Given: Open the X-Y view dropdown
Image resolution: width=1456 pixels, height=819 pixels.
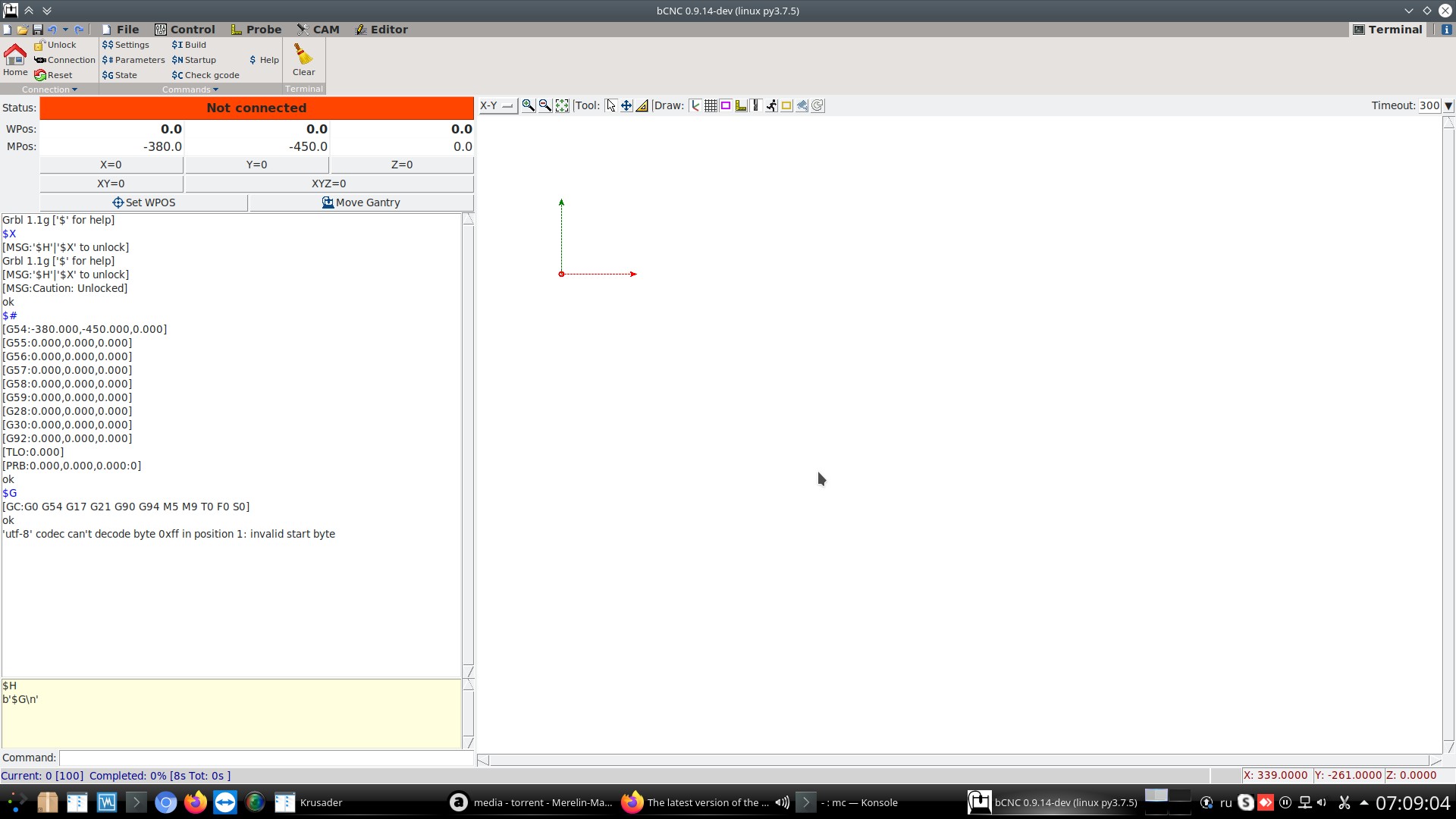Looking at the screenshot, I should tap(497, 106).
